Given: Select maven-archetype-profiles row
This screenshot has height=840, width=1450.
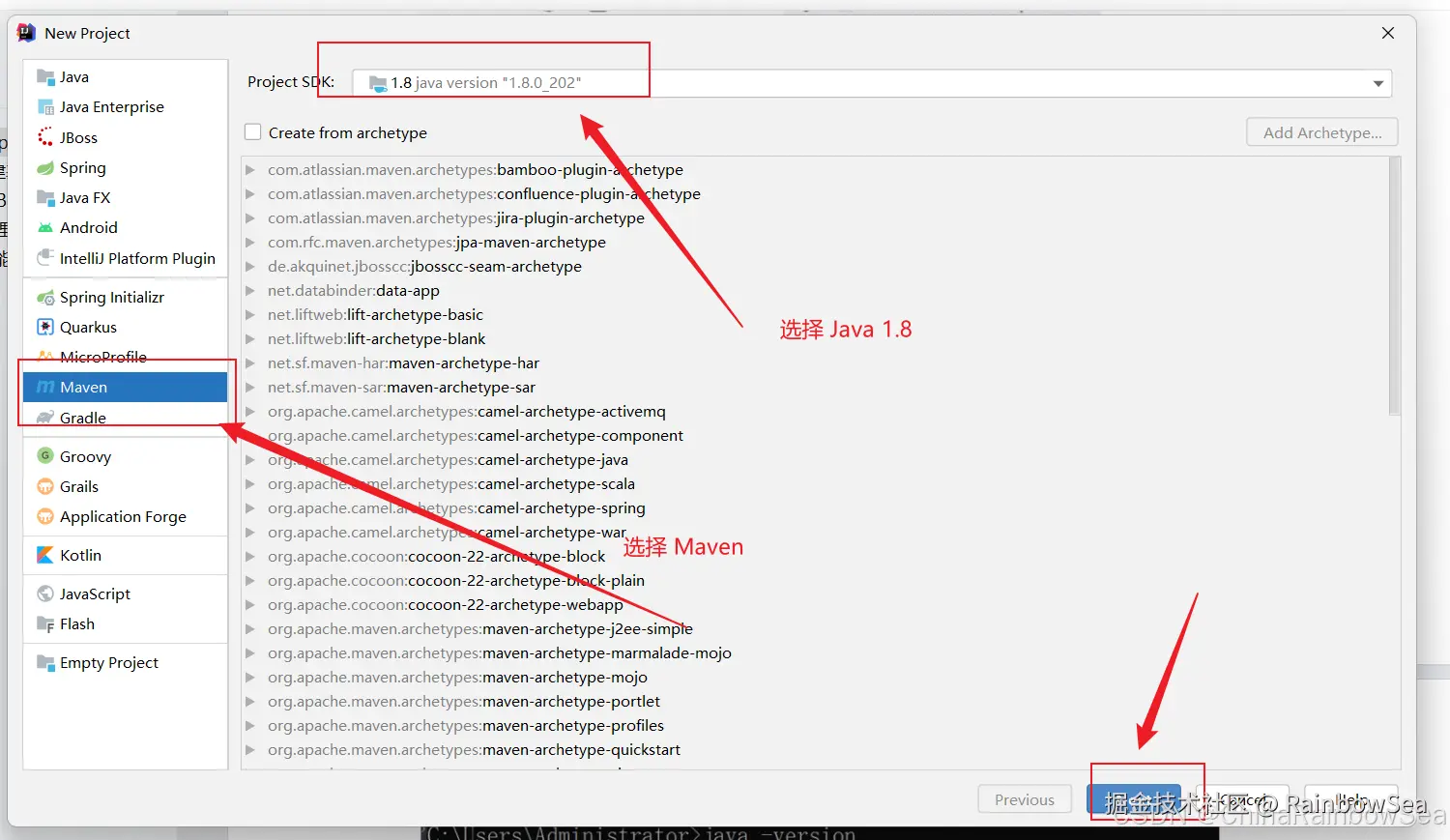Looking at the screenshot, I should (x=817, y=726).
